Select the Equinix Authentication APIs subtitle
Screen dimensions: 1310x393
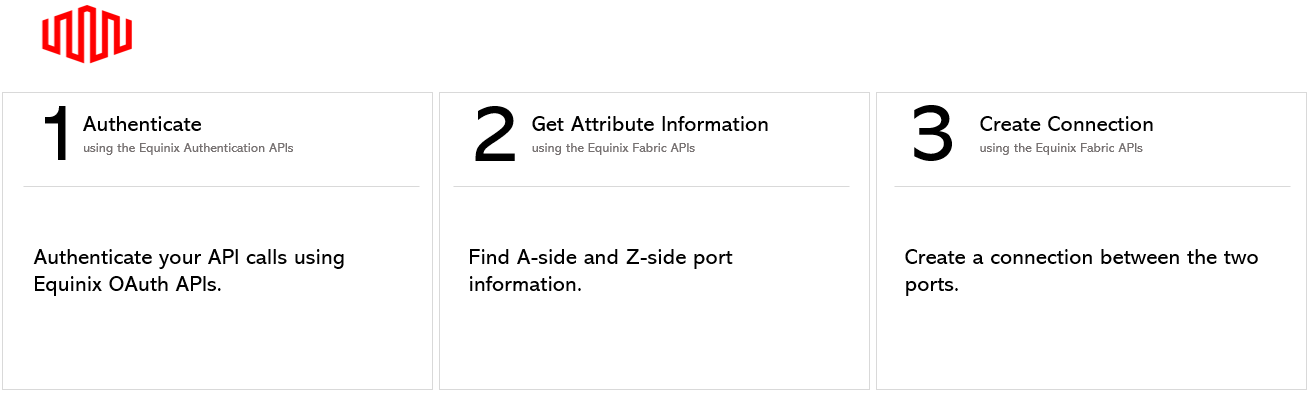188,148
